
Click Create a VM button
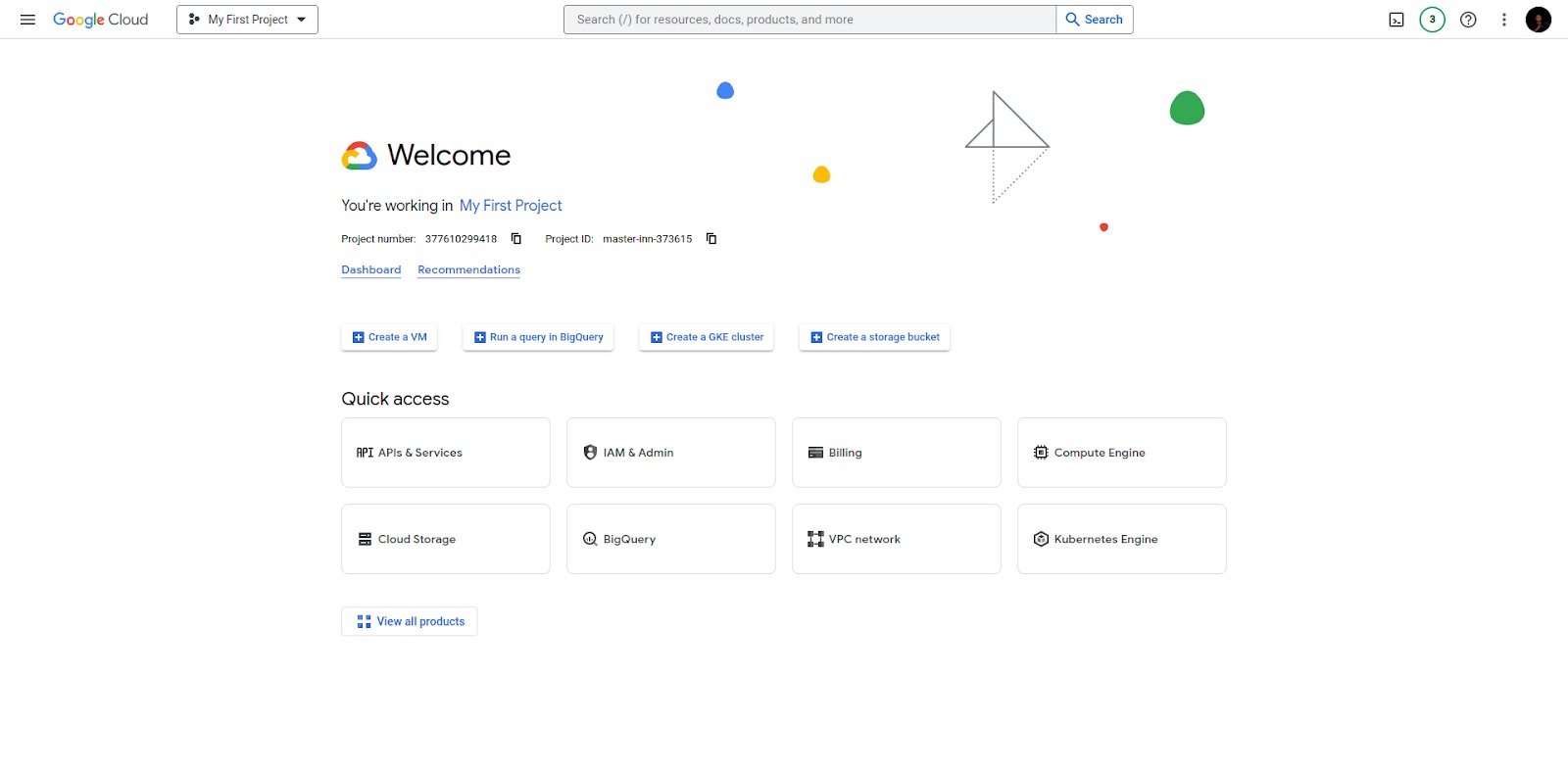(389, 337)
